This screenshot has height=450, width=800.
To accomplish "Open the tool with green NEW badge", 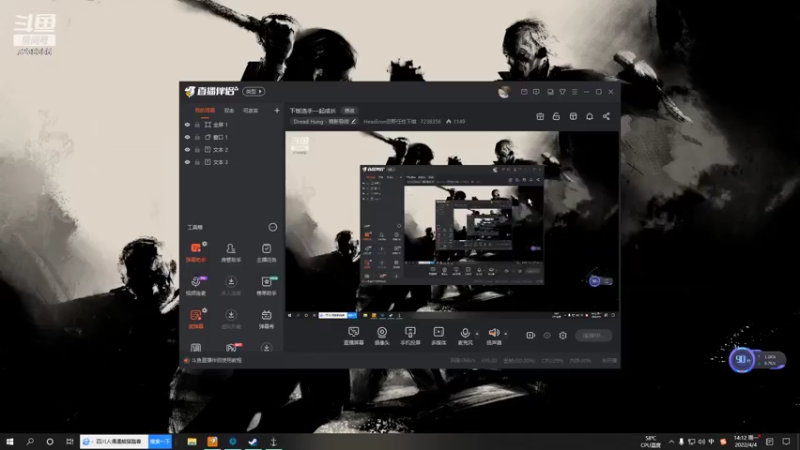I will click(x=266, y=286).
